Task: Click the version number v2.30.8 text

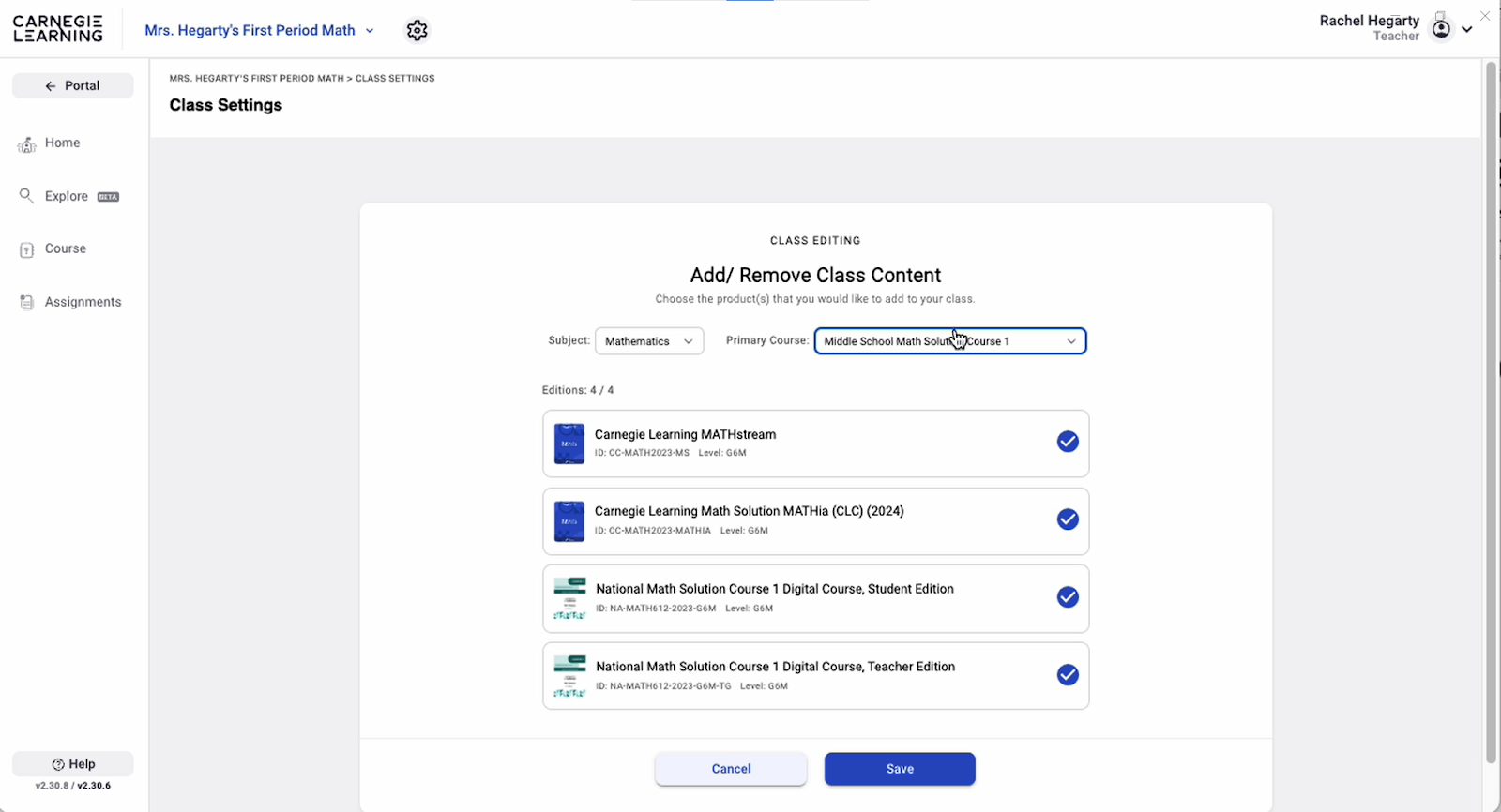Action: 51,786
